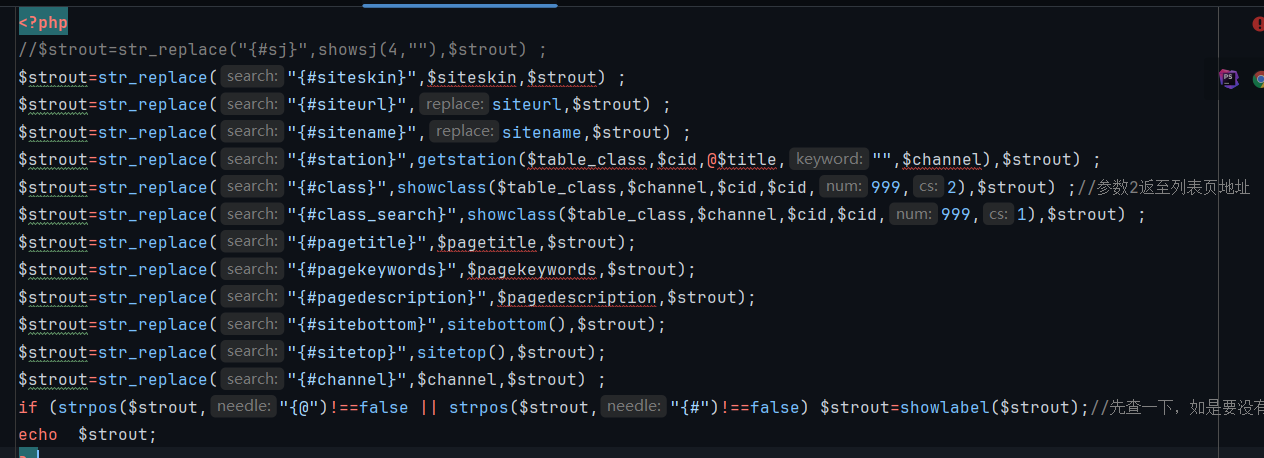This screenshot has width=1264, height=458.
Task: Click the first 'needle:' hint in strpos
Action: pos(243,406)
